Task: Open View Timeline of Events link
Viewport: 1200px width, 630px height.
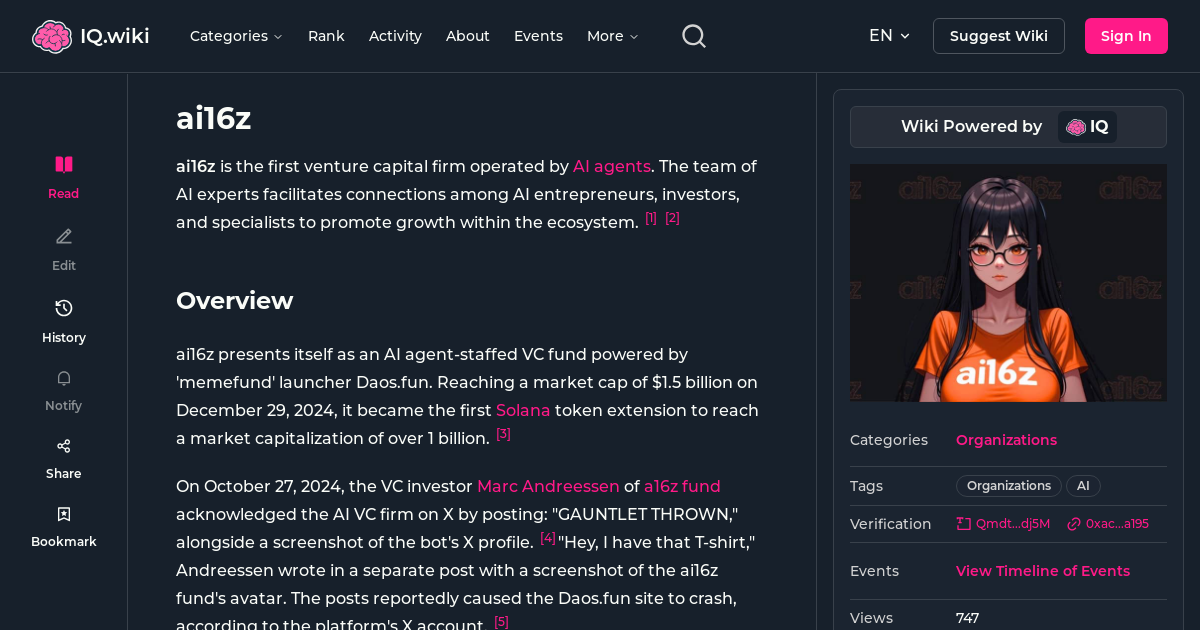Action: tap(1042, 571)
